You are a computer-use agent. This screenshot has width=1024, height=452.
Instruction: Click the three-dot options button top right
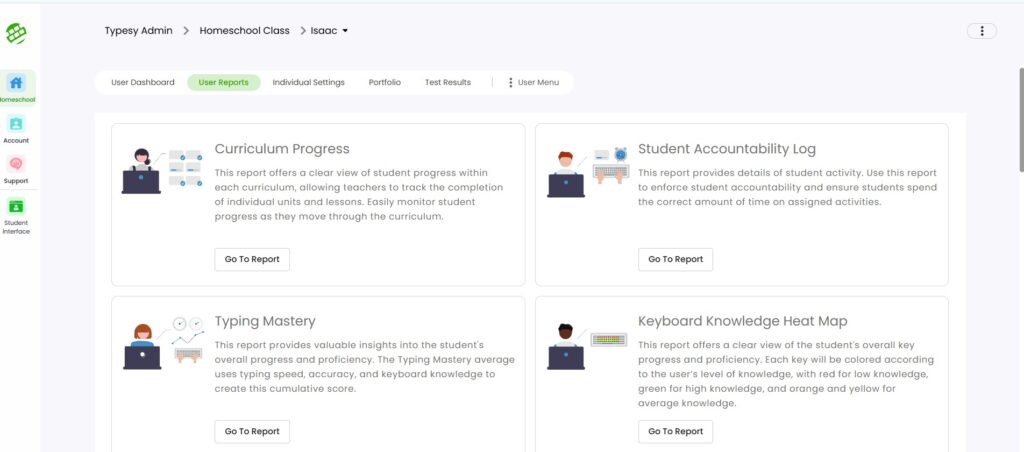(x=982, y=31)
